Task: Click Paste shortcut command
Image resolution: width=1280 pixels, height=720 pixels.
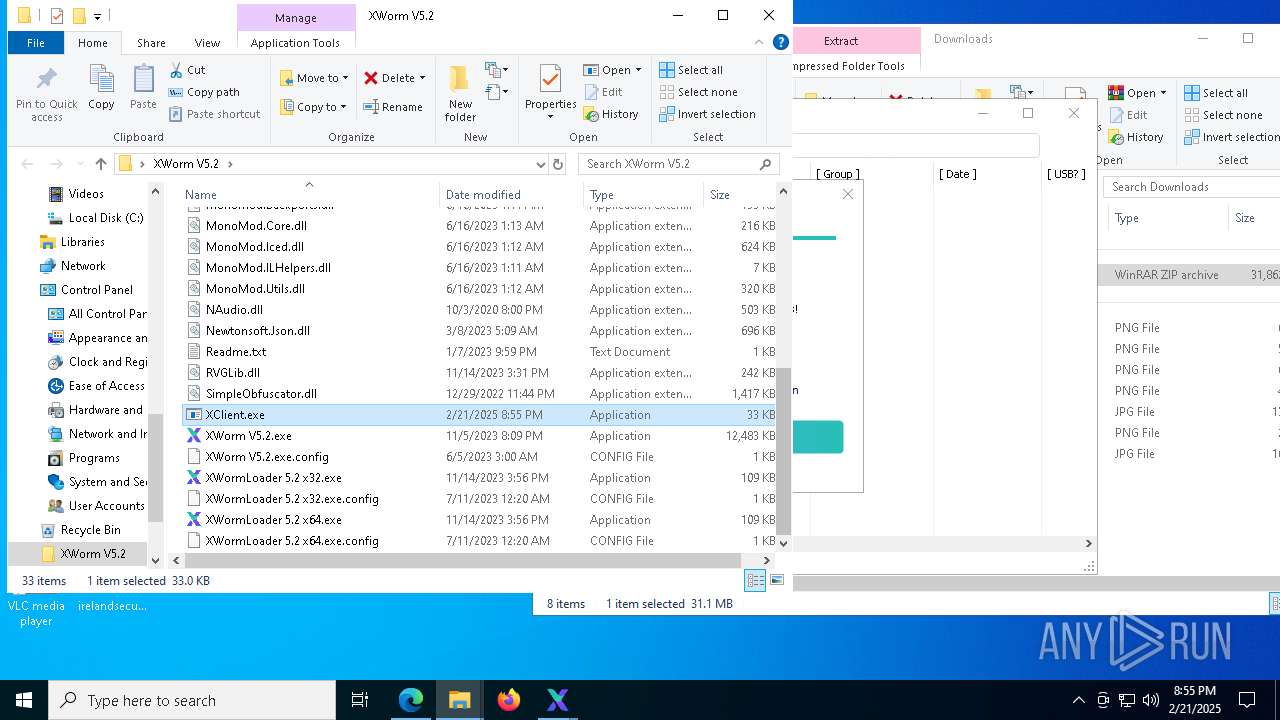Action: tap(214, 114)
